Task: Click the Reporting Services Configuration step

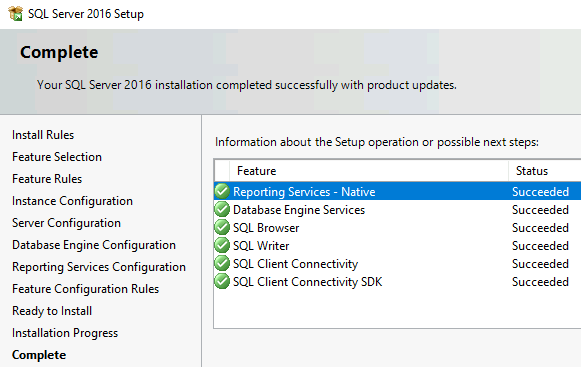Action: pos(99,267)
